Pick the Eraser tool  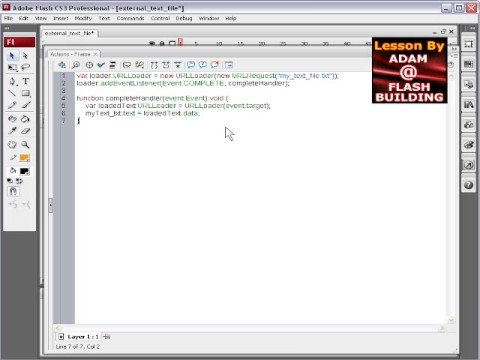tap(26, 131)
